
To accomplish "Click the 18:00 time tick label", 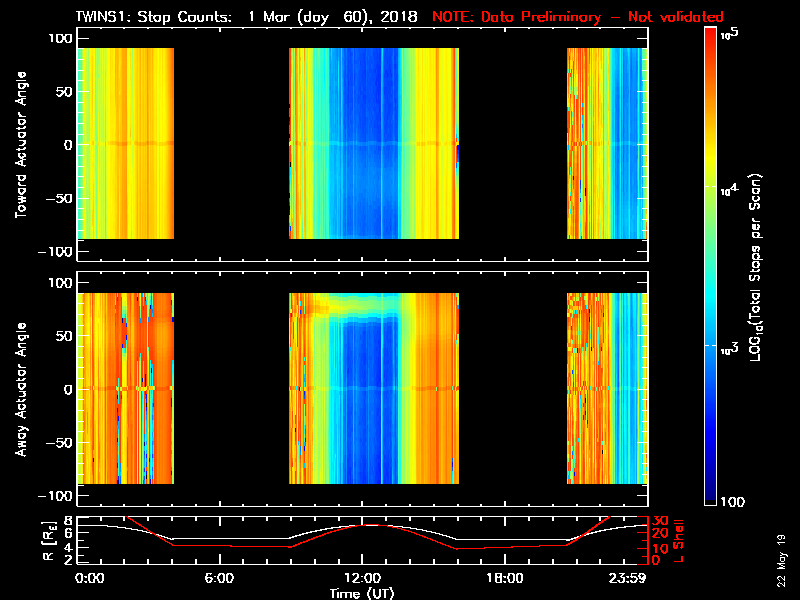I will [505, 579].
